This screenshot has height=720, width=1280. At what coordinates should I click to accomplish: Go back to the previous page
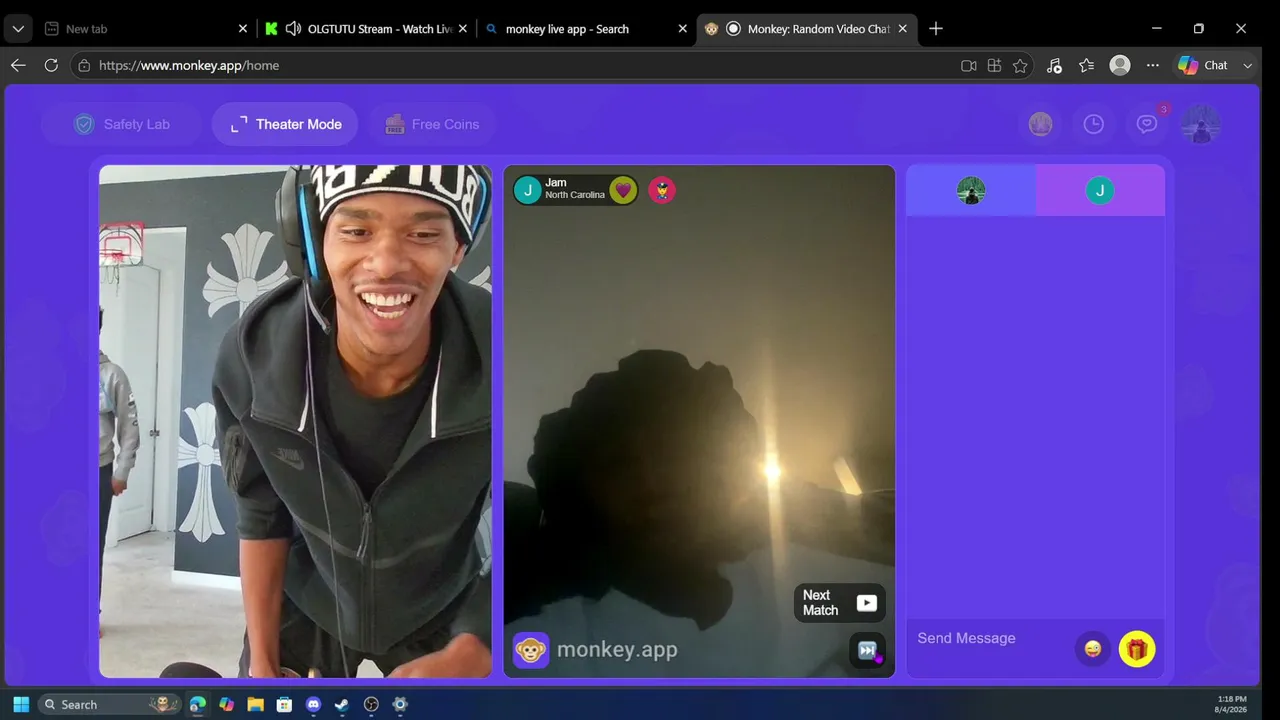pos(18,65)
